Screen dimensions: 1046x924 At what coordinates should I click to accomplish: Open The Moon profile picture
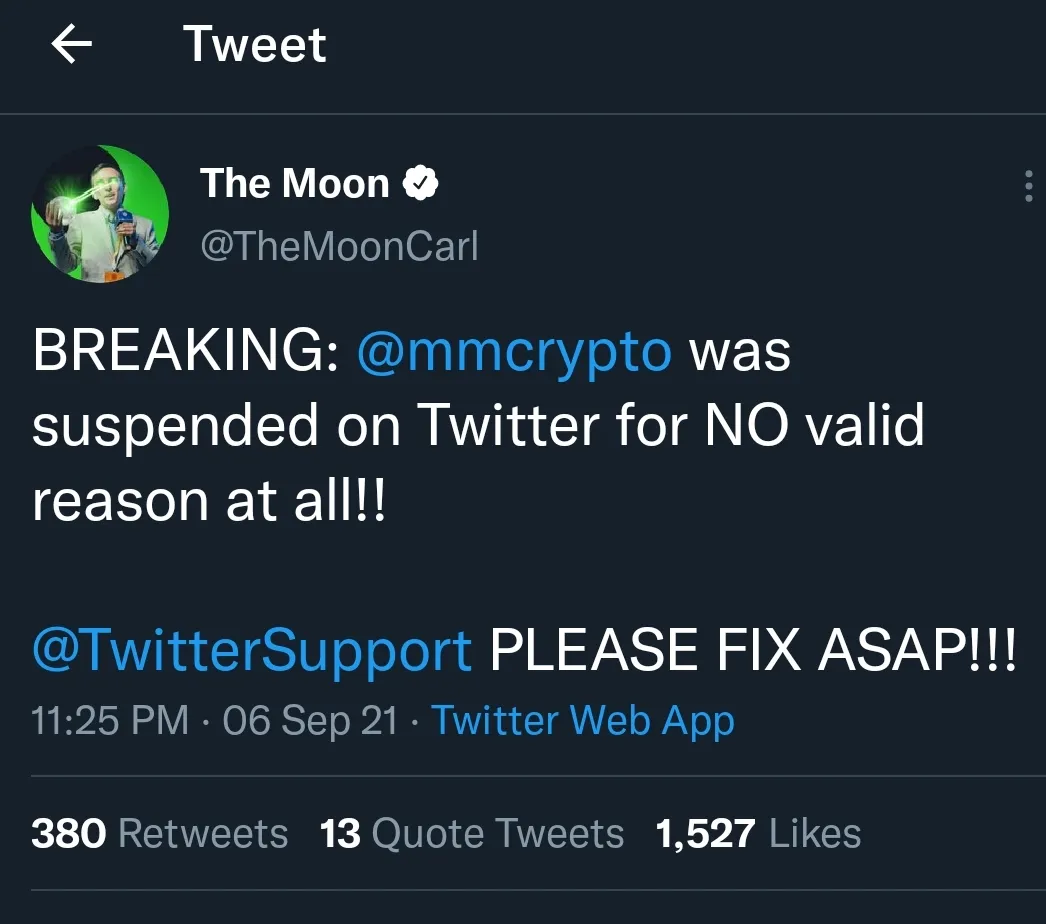[x=100, y=213]
